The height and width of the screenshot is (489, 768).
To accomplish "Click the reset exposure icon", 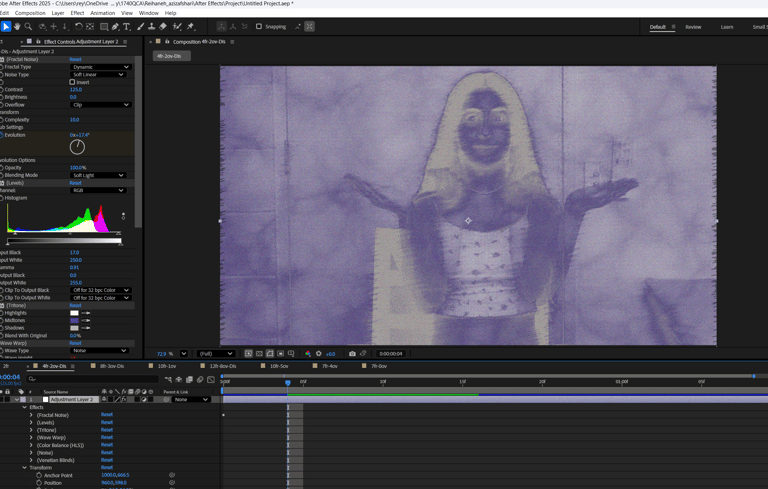I will point(319,353).
